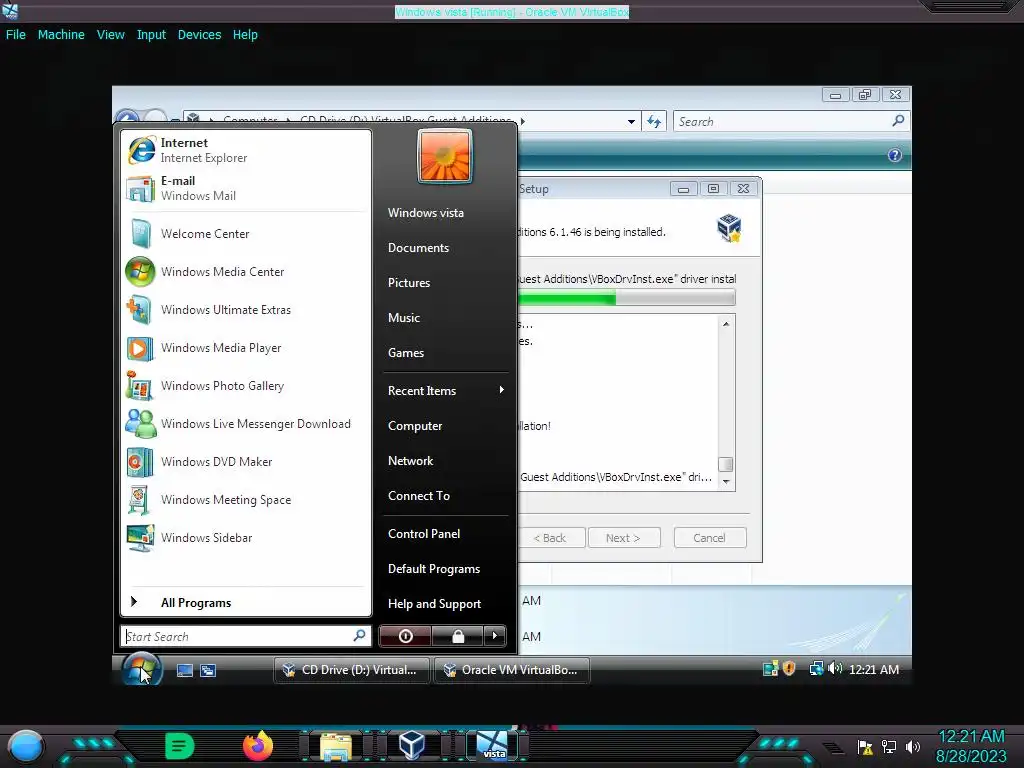
Task: Click Explorer refresh button
Action: 654,121
